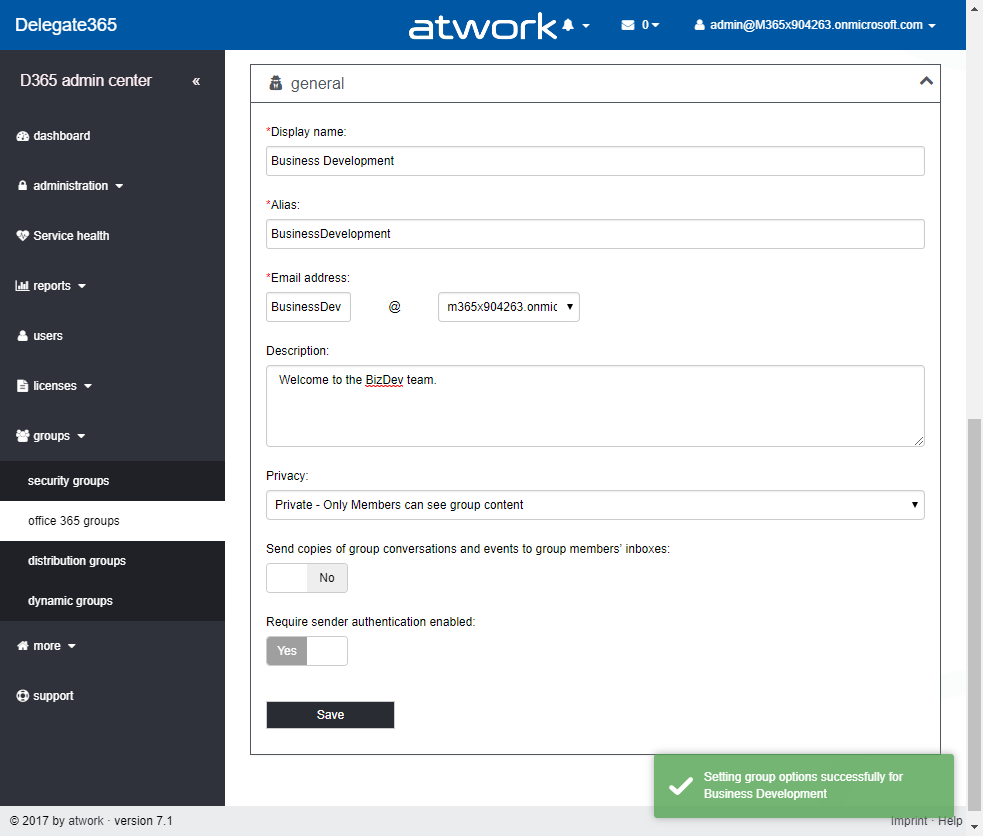Click the licenses document icon
Image resolution: width=983 pixels, height=836 pixels.
(x=23, y=386)
